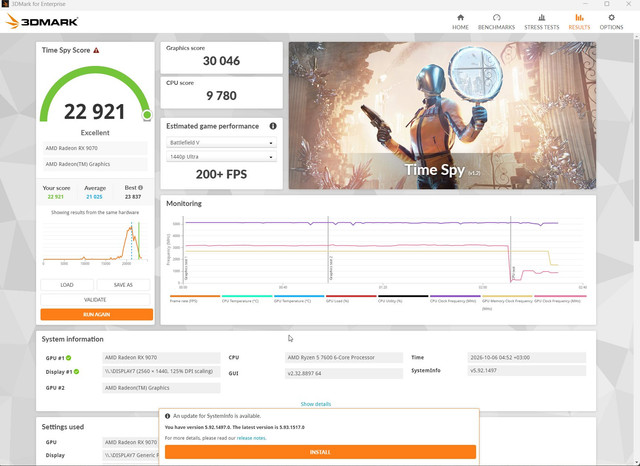
Task: Switch to the HOME tab label
Action: [460, 27]
